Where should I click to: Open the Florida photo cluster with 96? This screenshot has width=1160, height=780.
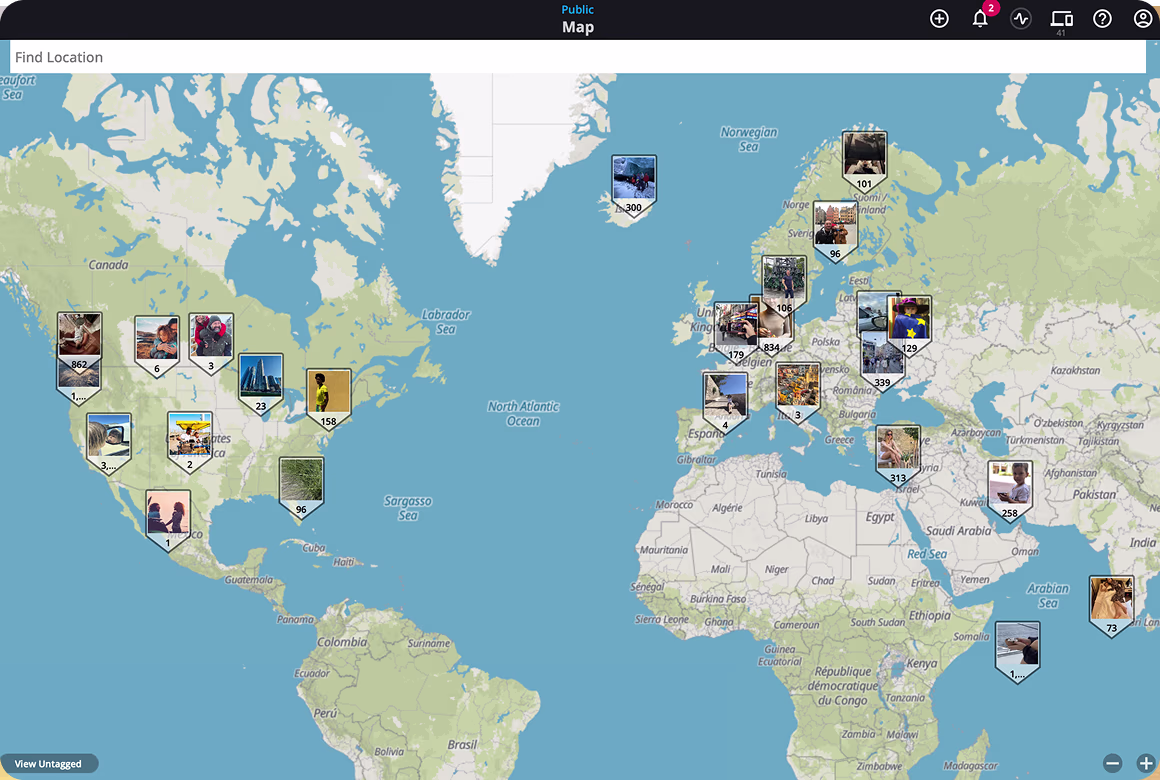coord(301,482)
